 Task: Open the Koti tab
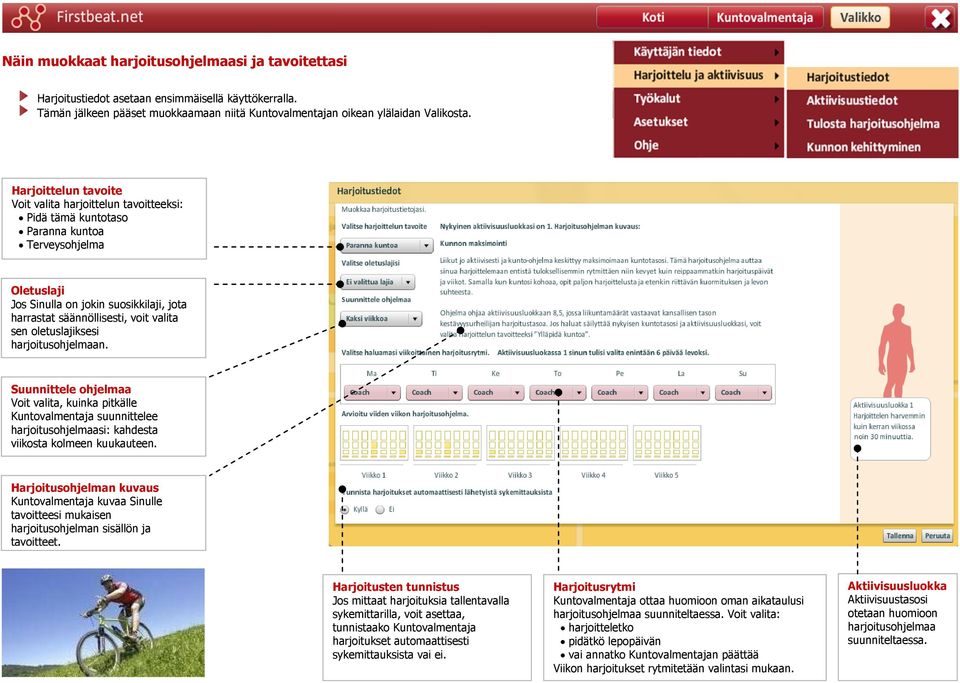[x=652, y=17]
